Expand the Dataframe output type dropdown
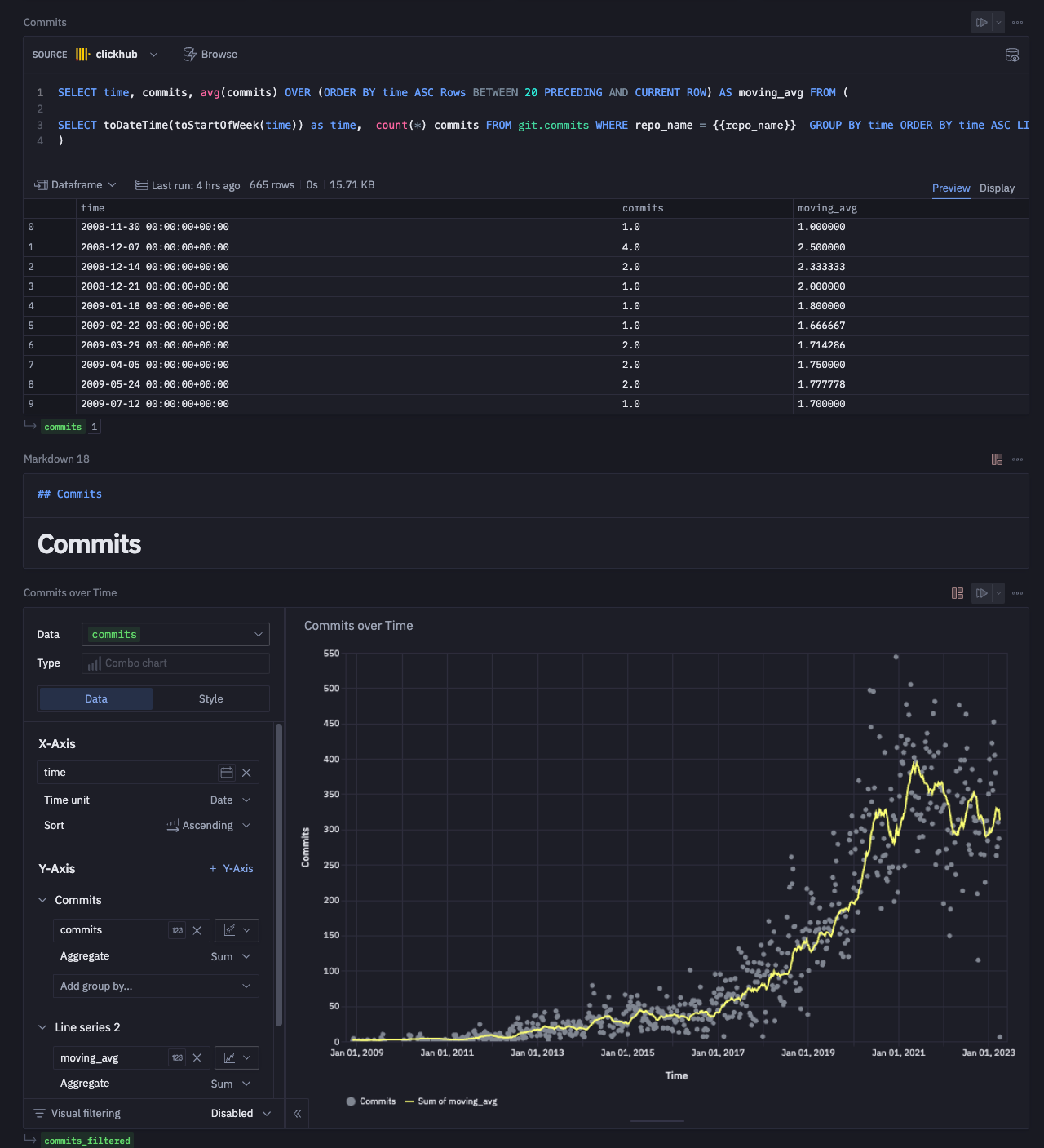Viewport: 1044px width, 1148px height. (76, 185)
